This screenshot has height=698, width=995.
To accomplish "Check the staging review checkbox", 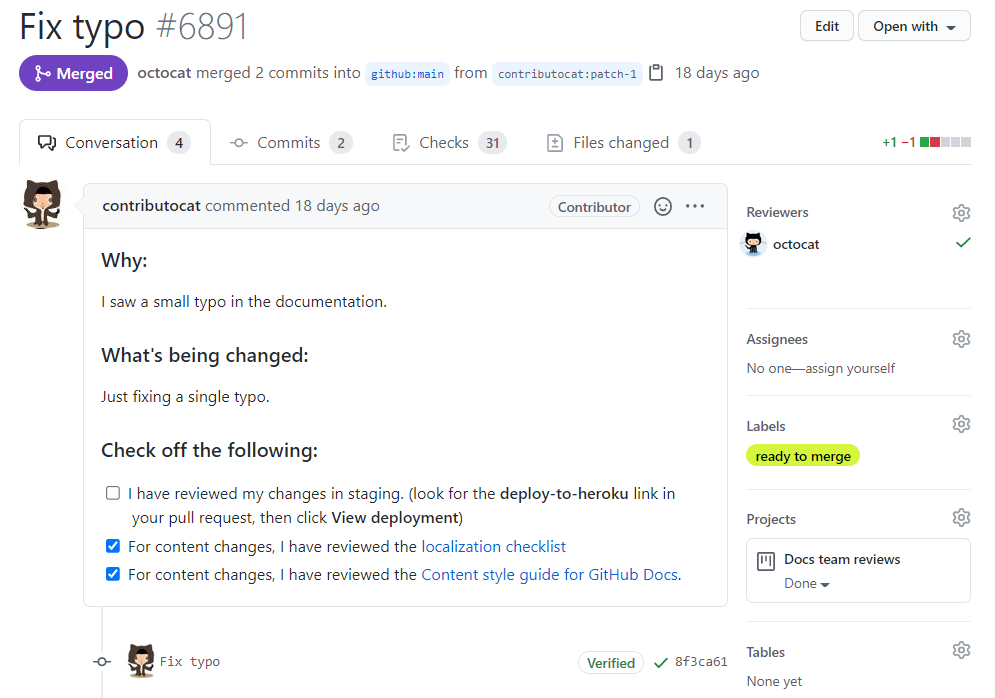I will tap(112, 492).
